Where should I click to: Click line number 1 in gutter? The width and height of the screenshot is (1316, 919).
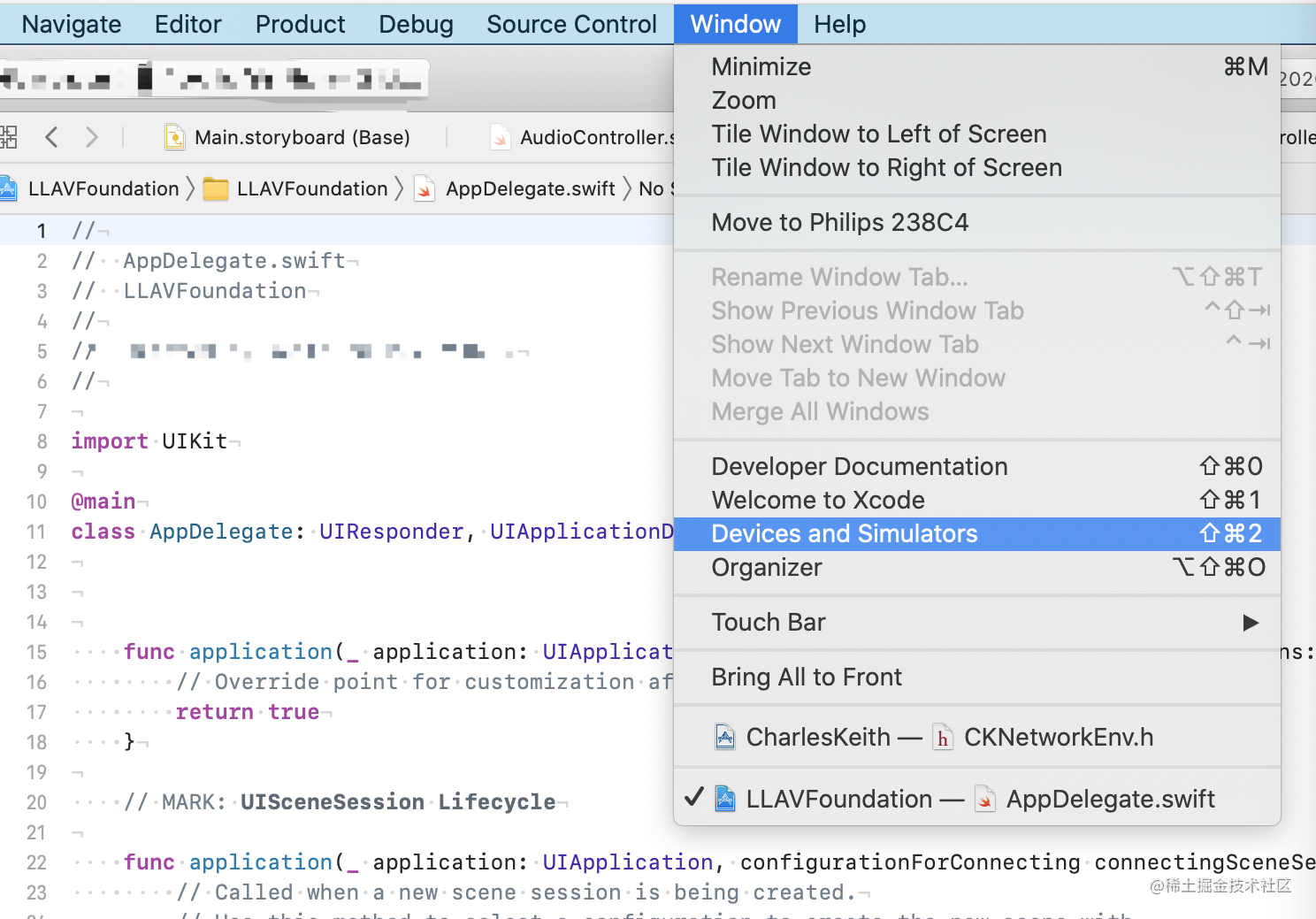click(41, 231)
